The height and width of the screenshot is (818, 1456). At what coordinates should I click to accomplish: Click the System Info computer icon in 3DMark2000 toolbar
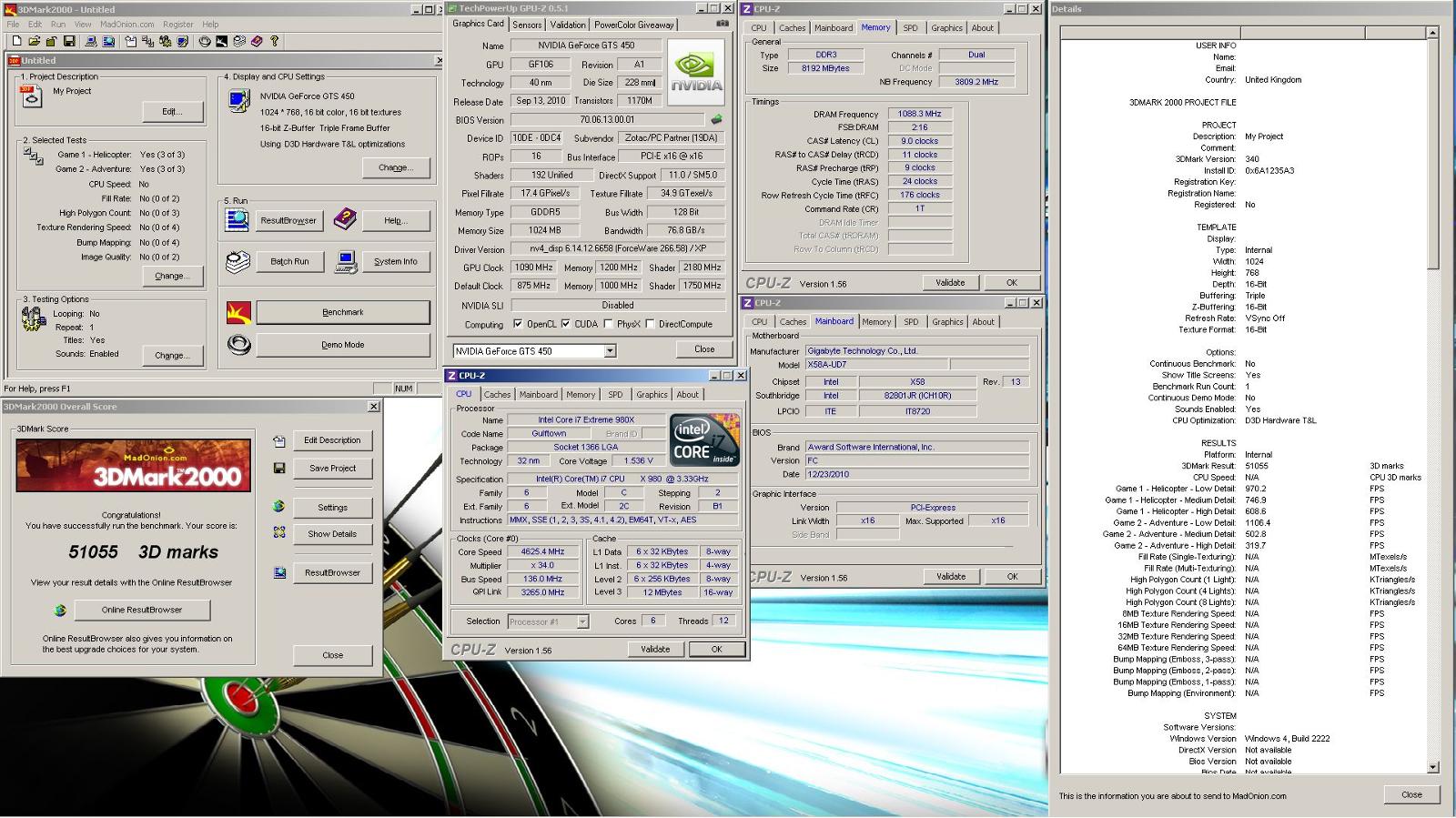click(91, 41)
